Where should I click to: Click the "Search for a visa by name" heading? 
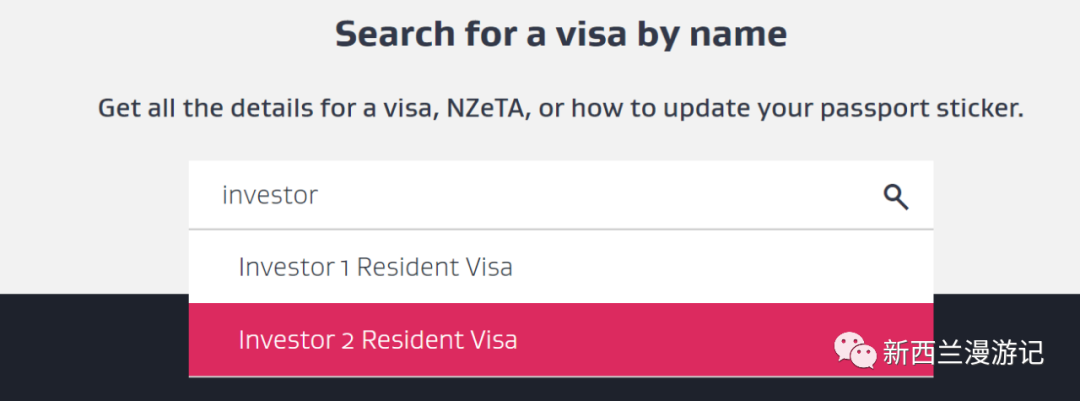tap(560, 34)
